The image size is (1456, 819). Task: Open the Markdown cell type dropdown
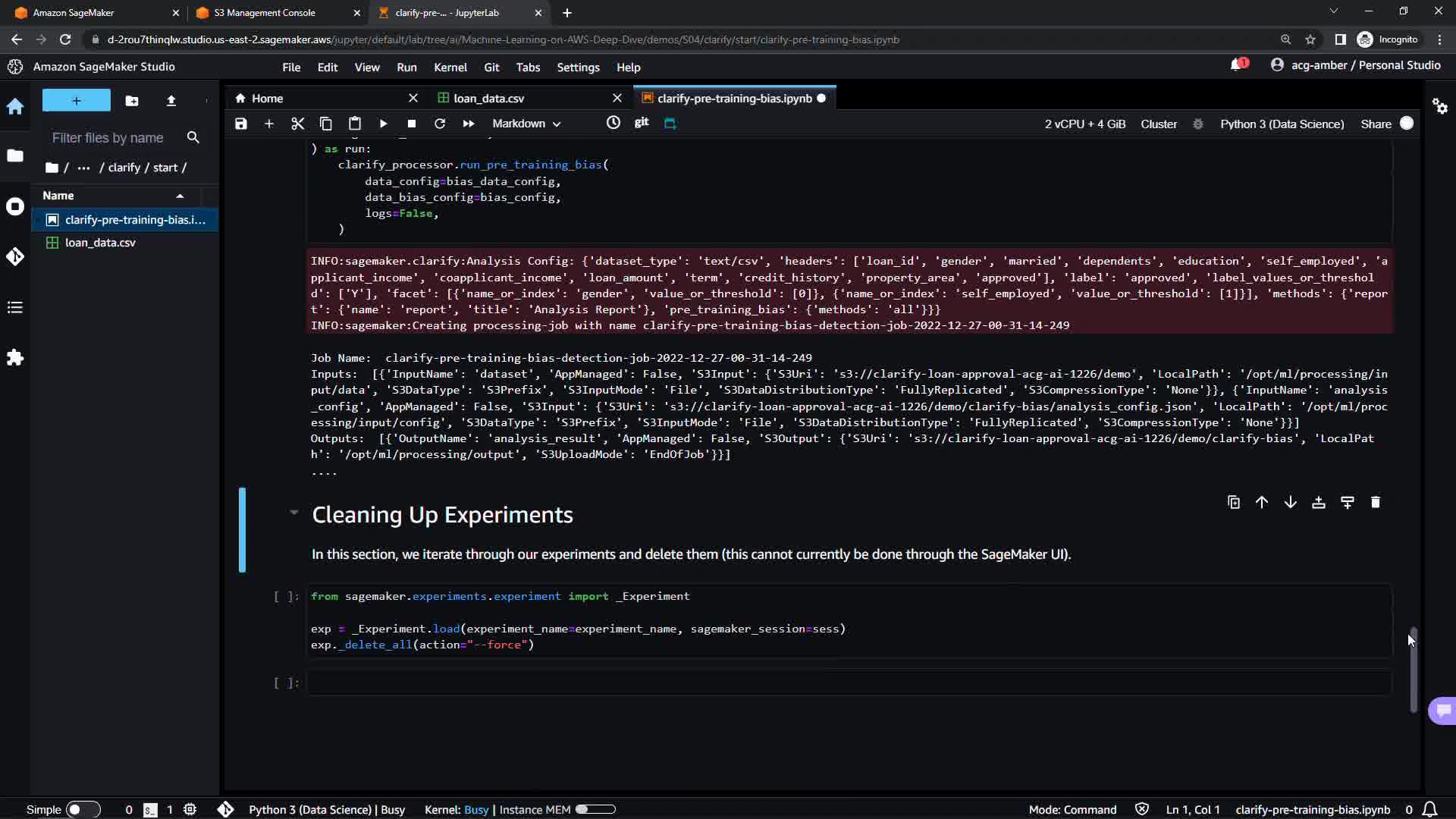point(526,124)
